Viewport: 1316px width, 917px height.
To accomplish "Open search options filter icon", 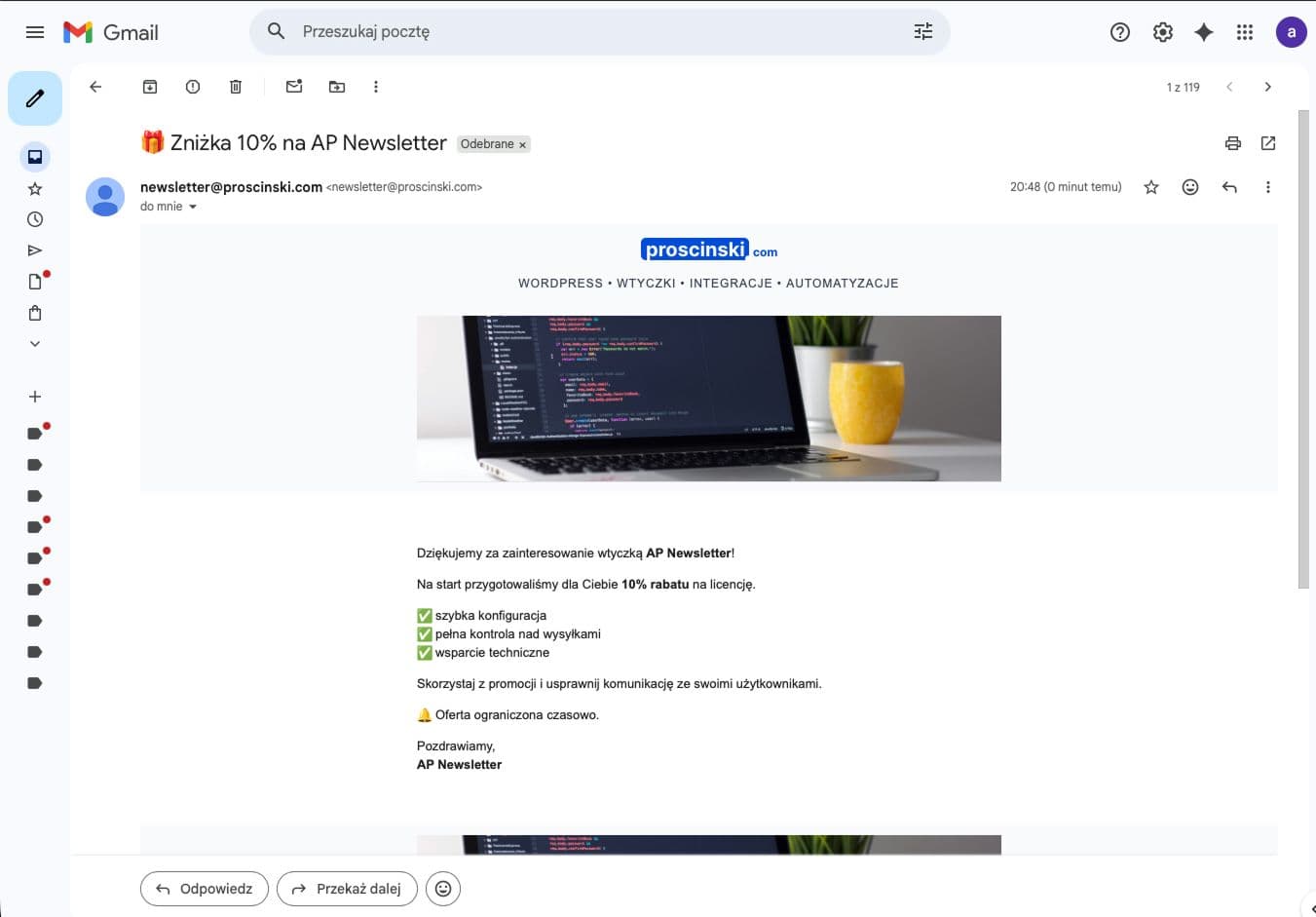I will (x=922, y=31).
